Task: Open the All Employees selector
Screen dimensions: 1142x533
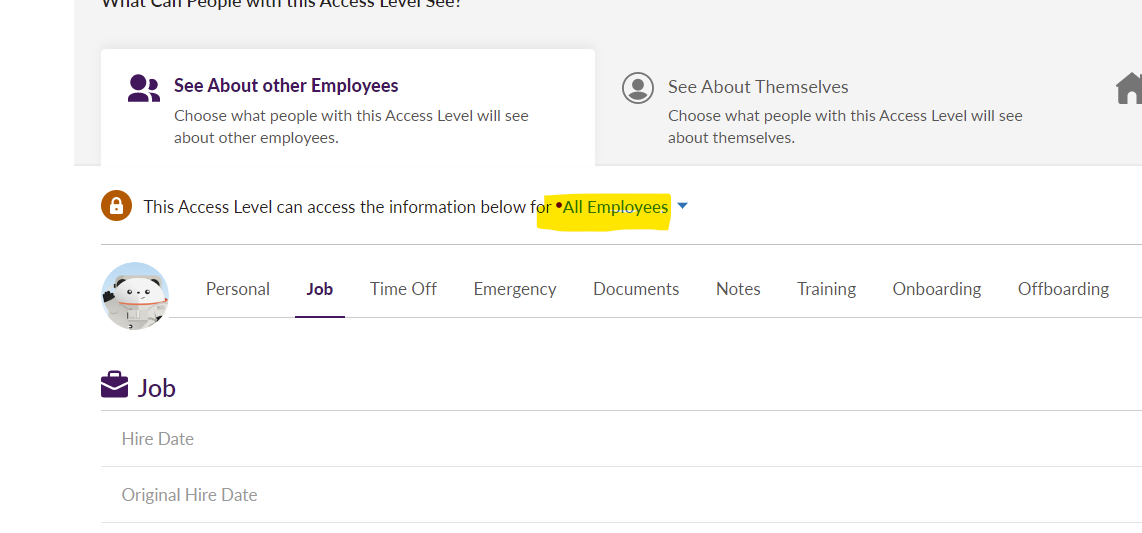Action: (615, 207)
